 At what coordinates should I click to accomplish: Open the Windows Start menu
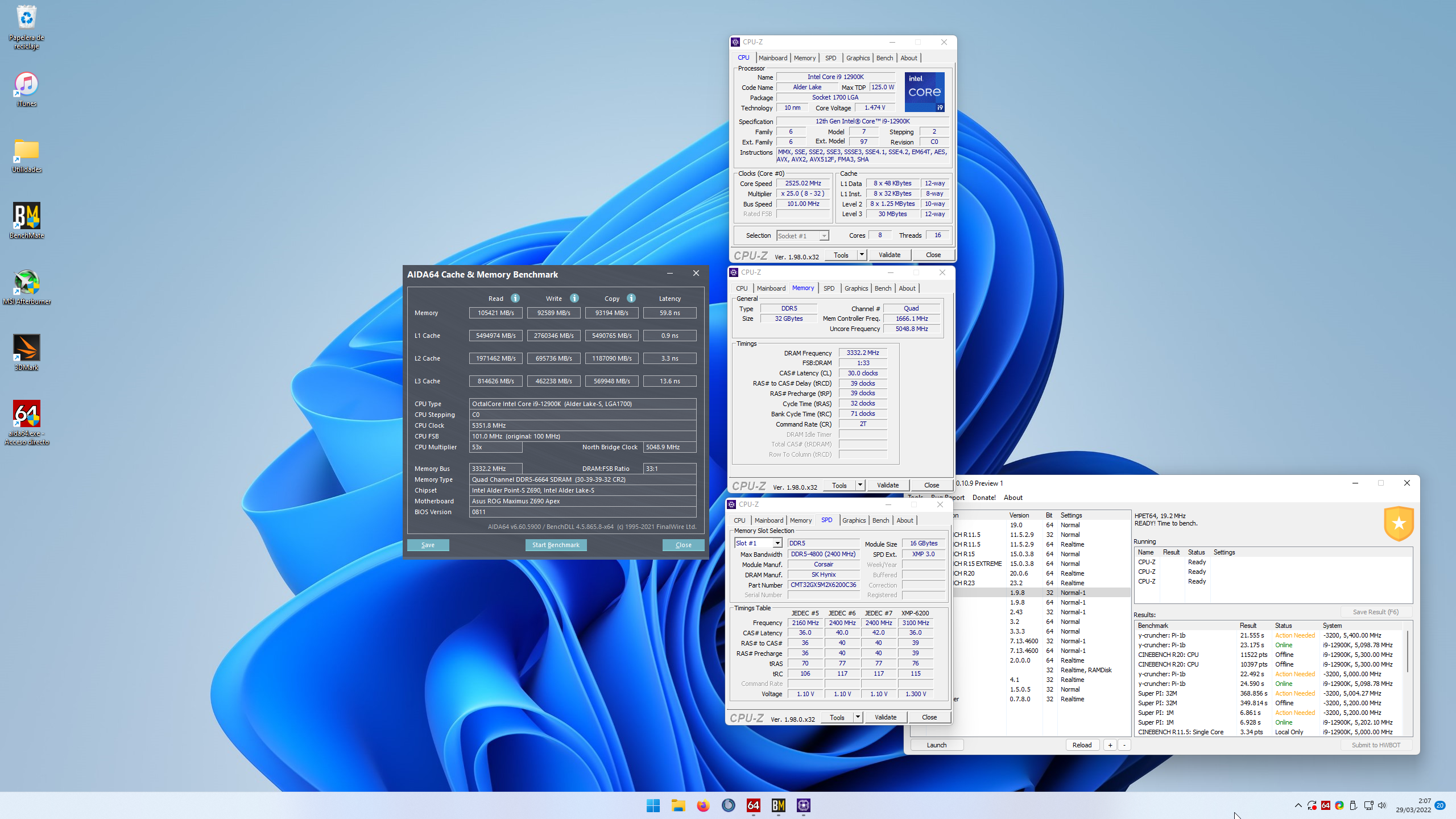(653, 805)
